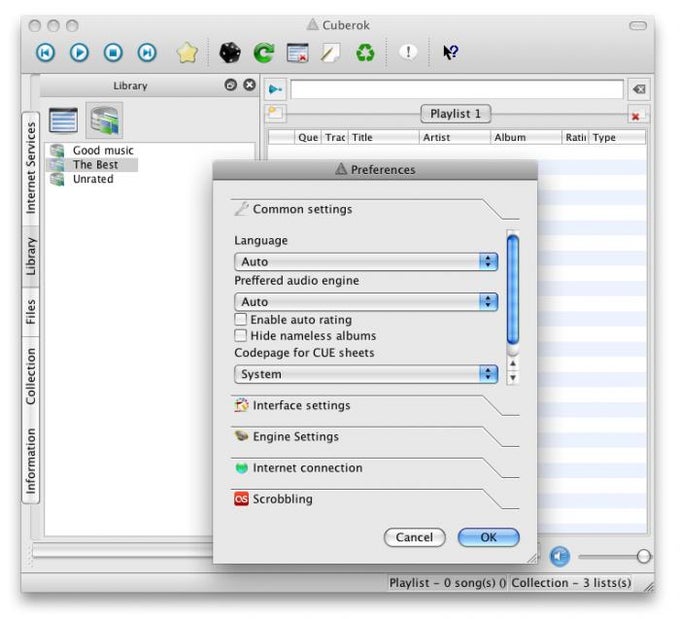Click the clear playlist window icon
The image size is (680, 619).
pos(298,53)
